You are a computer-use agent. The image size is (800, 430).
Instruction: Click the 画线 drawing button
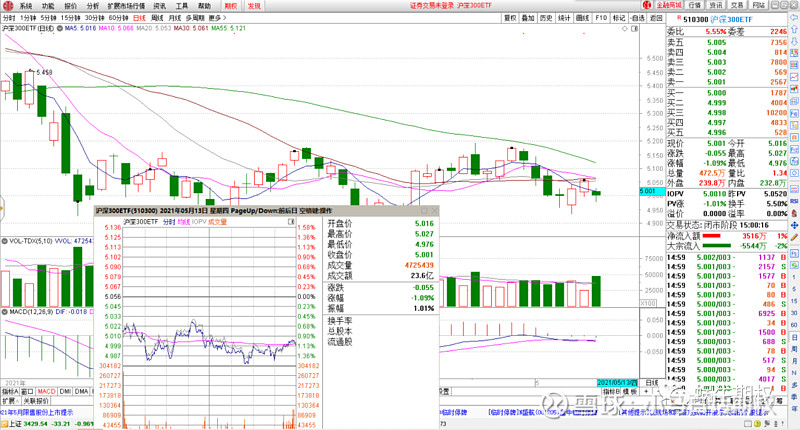click(583, 18)
